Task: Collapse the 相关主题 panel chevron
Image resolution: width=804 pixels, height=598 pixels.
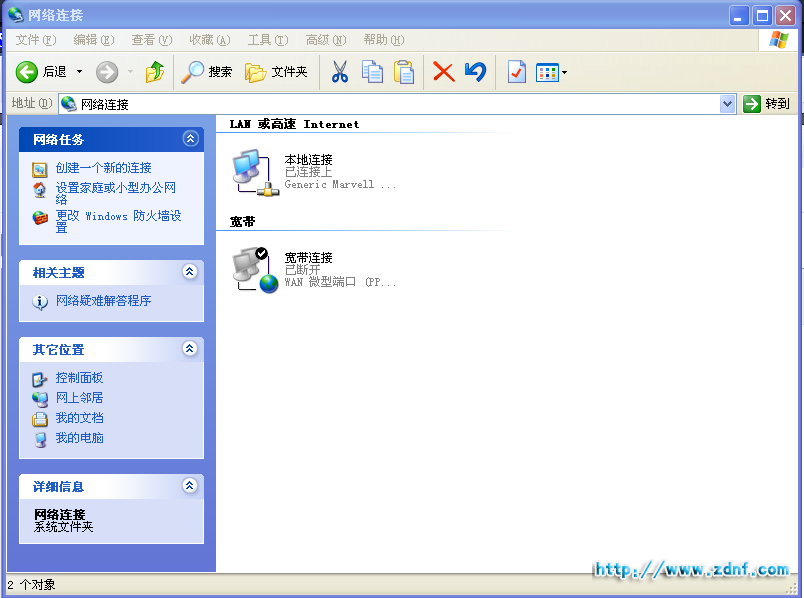Action: (190, 271)
